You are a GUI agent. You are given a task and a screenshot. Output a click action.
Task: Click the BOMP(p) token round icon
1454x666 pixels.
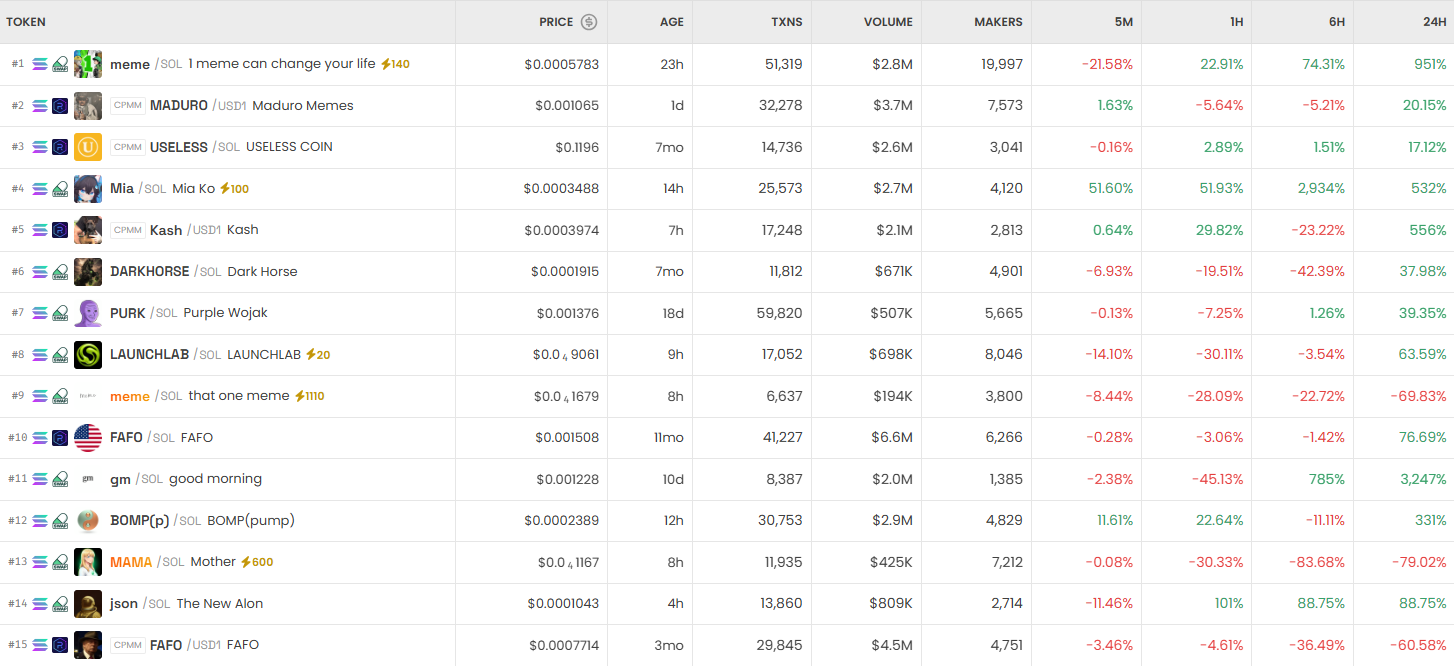point(88,521)
